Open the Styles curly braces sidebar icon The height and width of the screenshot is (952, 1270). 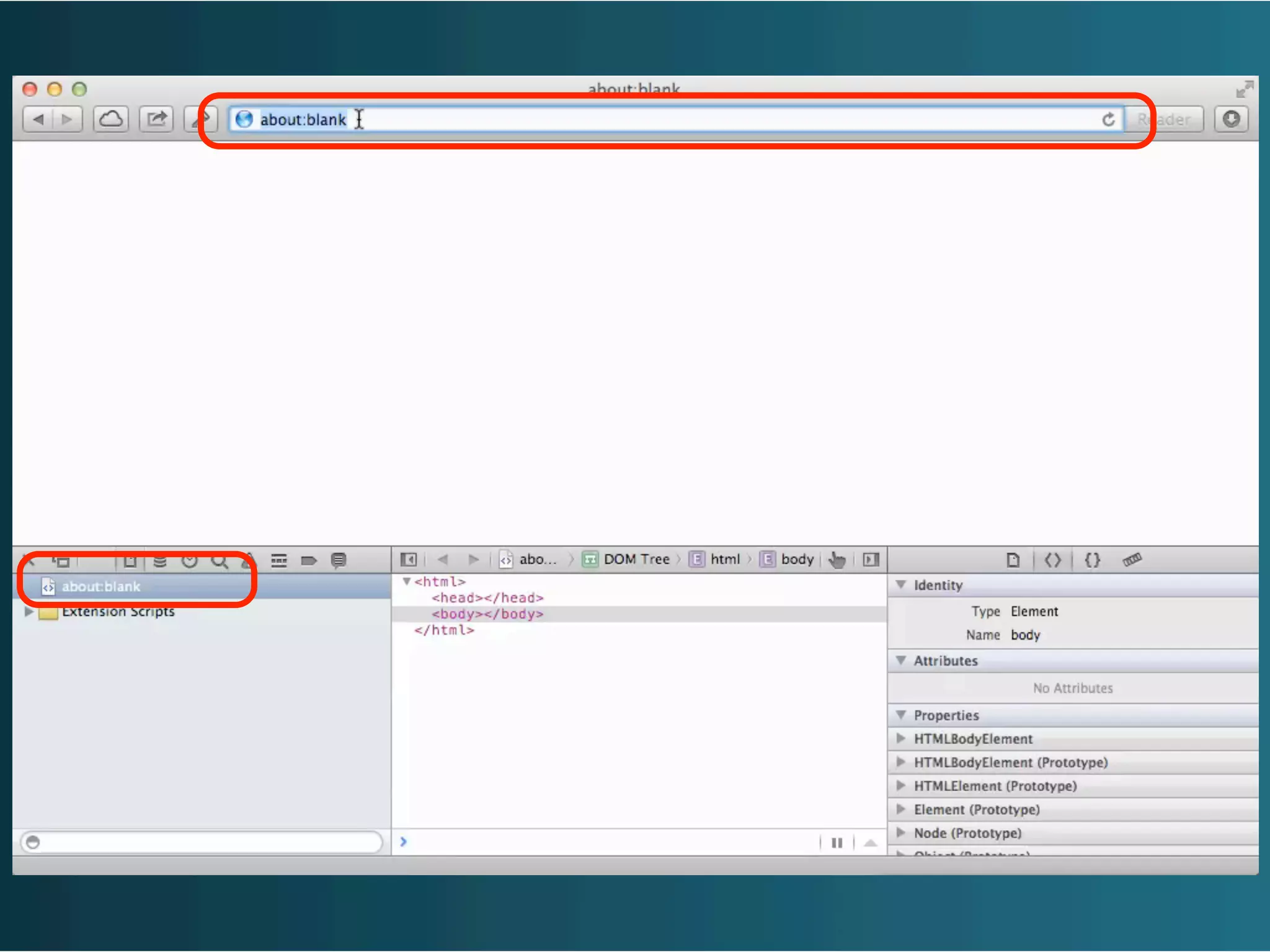(1092, 560)
